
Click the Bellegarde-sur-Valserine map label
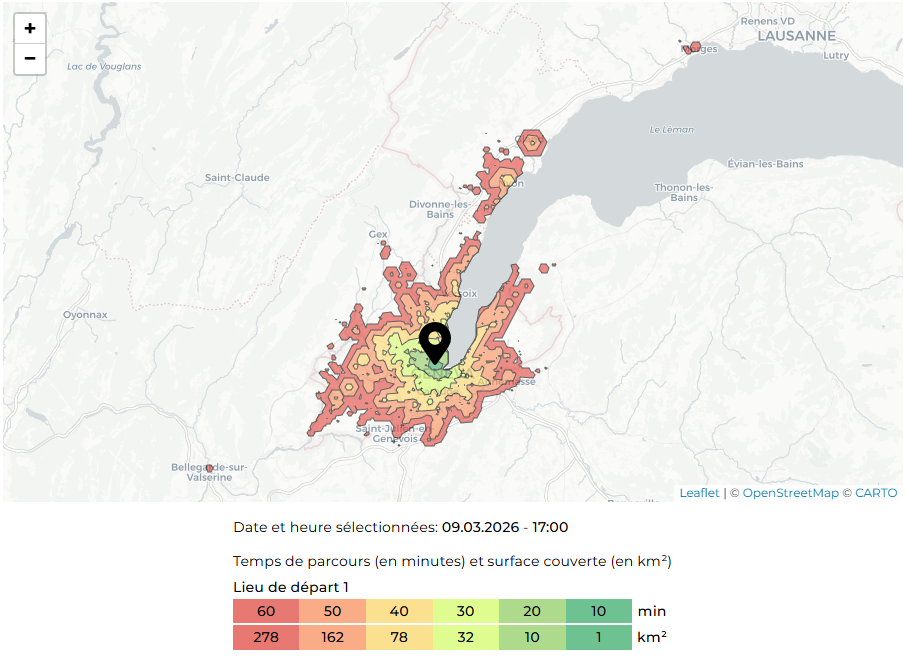click(x=209, y=472)
